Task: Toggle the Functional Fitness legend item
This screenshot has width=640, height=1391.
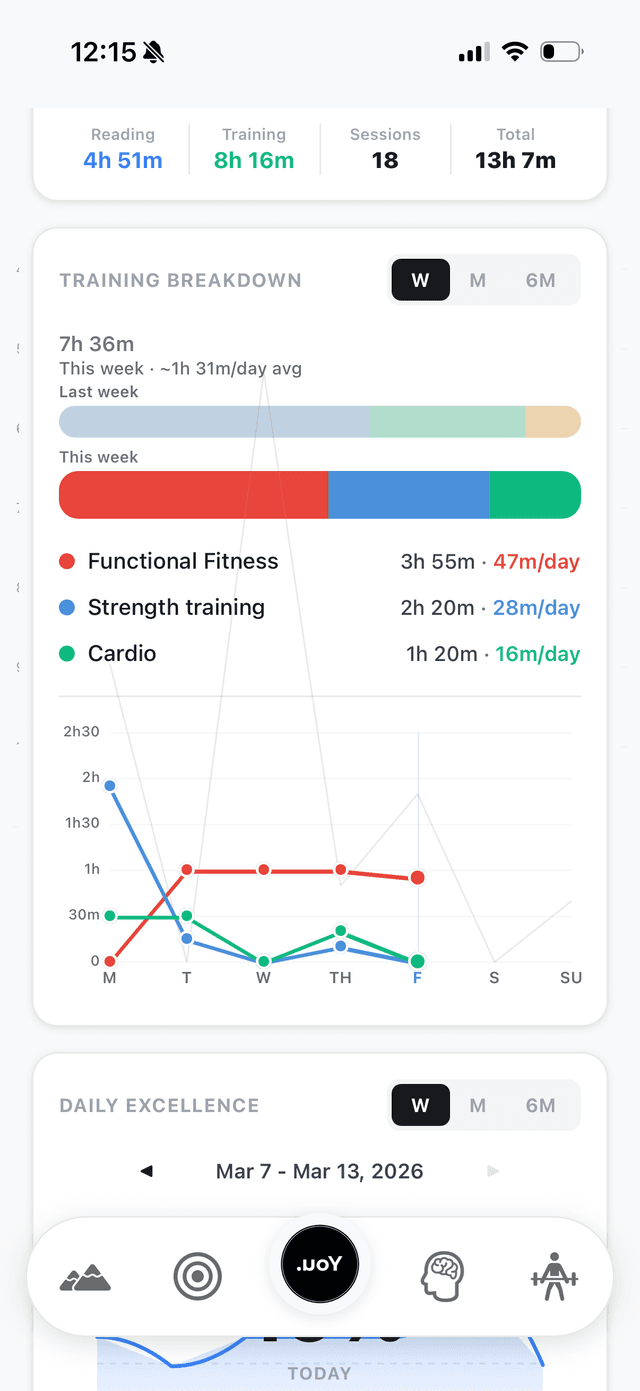Action: 183,561
